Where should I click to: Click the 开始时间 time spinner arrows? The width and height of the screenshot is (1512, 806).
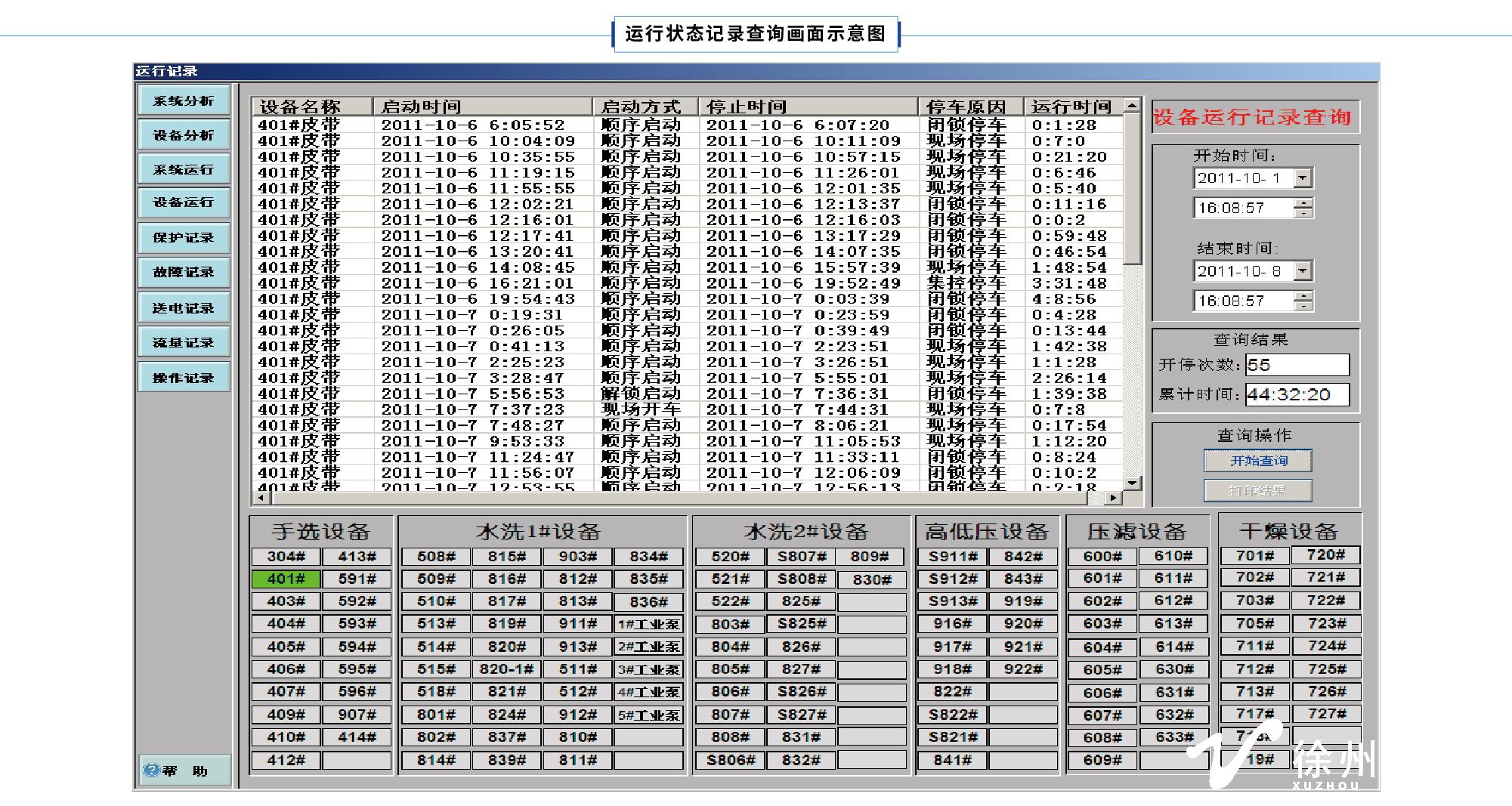1303,208
